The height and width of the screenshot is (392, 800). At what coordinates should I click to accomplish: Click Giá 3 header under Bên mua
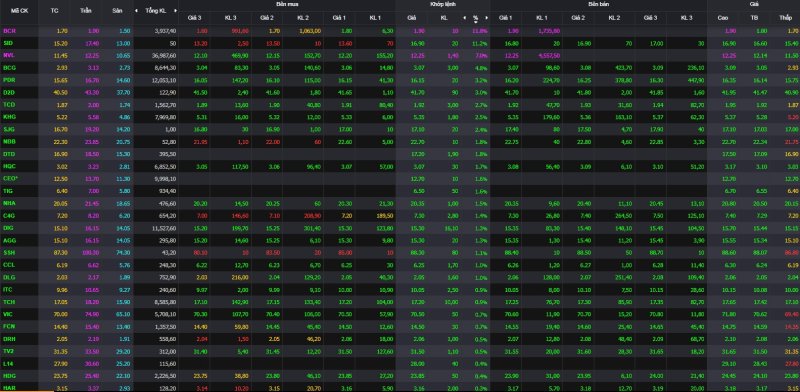[194, 18]
